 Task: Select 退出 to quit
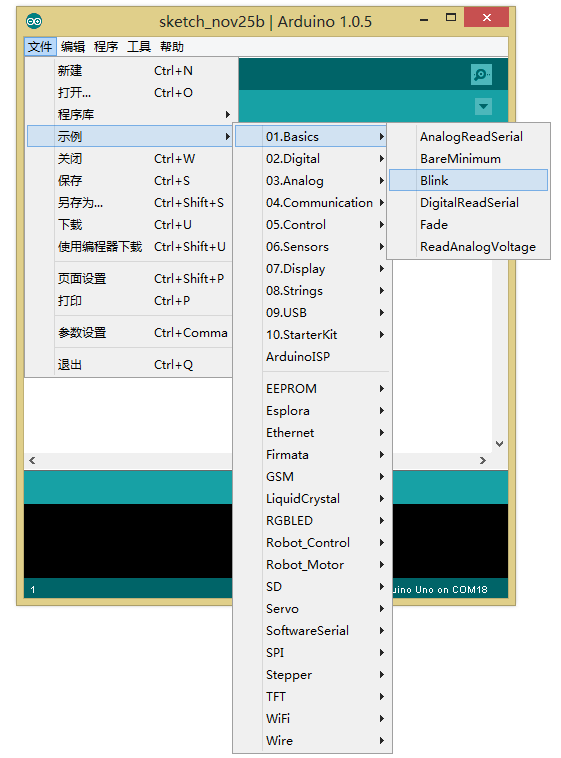click(x=129, y=364)
